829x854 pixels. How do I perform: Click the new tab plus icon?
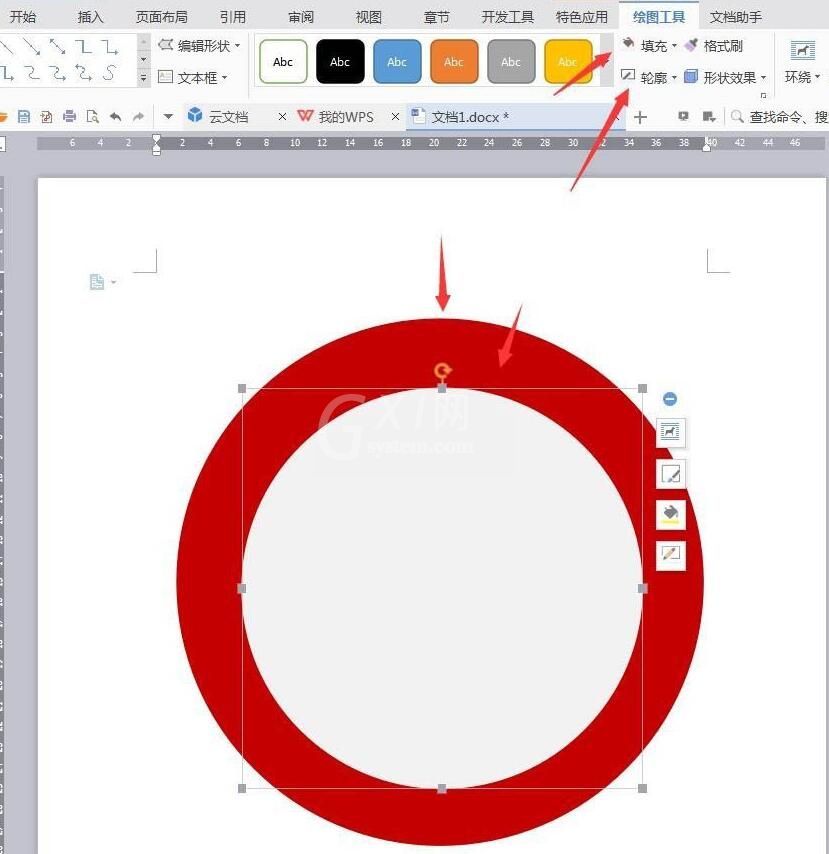pyautogui.click(x=641, y=117)
